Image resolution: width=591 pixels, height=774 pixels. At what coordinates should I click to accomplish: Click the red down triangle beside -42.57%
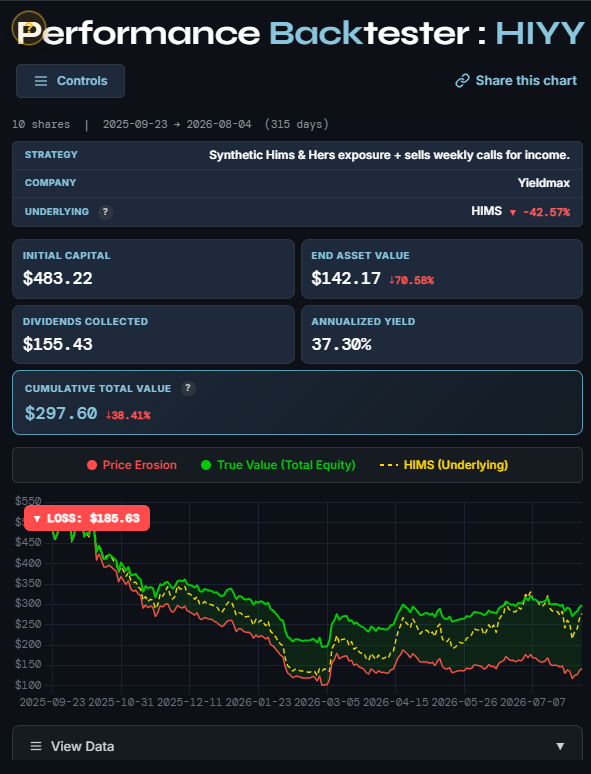tap(512, 213)
